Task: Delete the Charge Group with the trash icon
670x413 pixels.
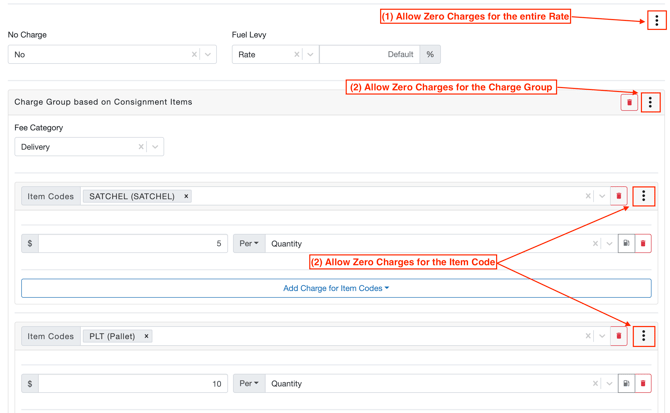Action: 629,103
